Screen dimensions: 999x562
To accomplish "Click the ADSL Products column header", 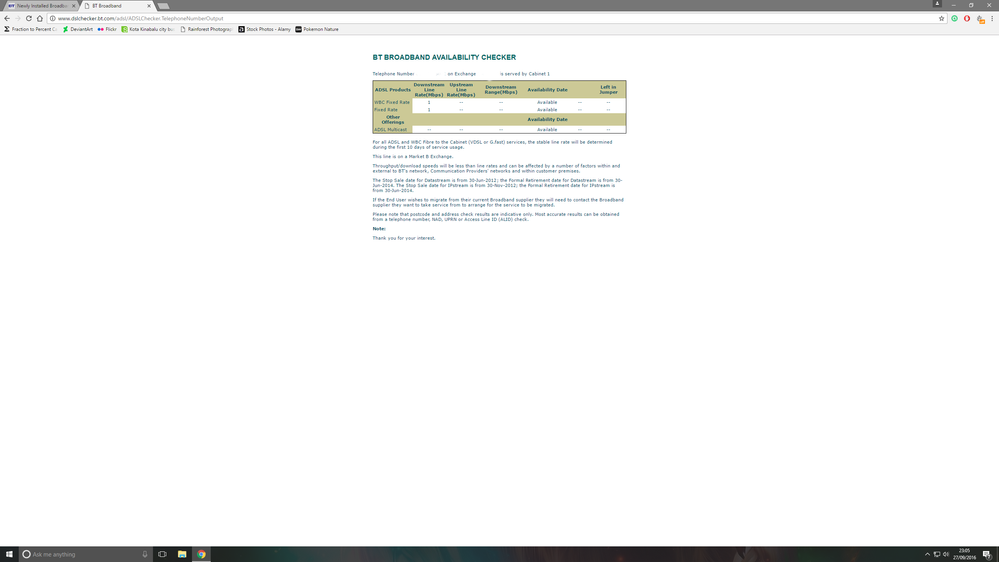I will (x=392, y=90).
